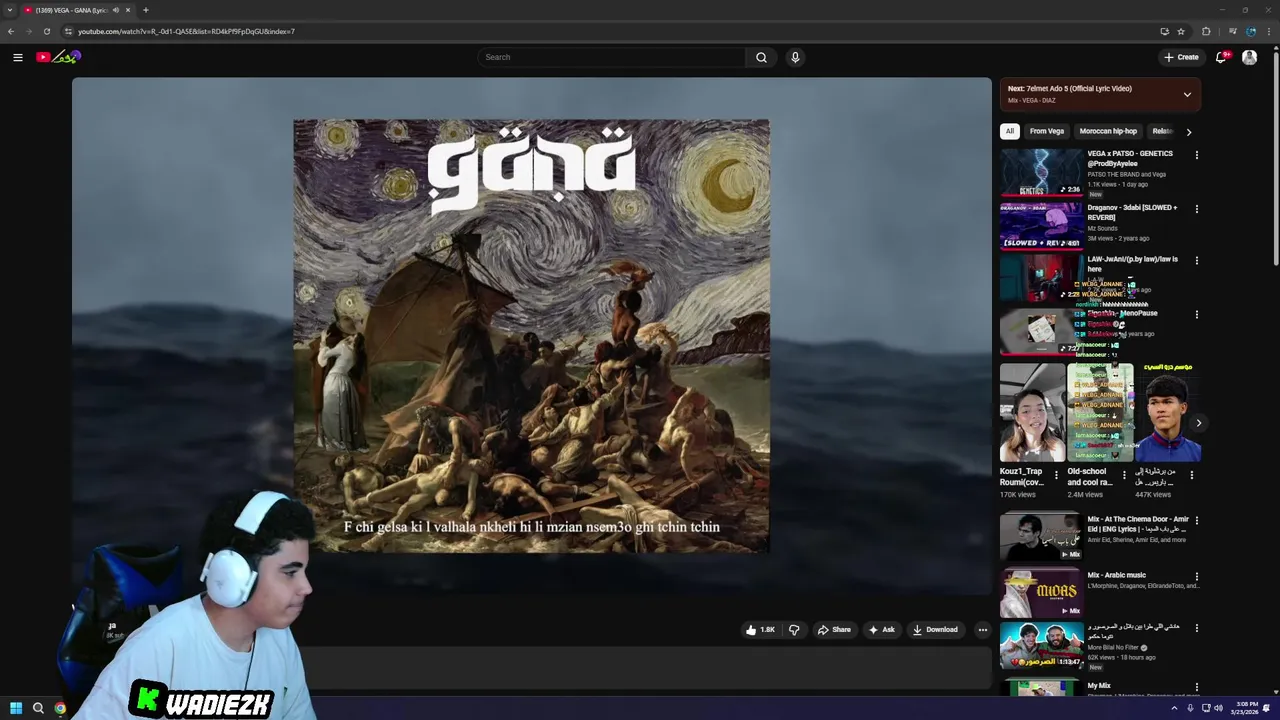Go back with browser back arrow
The image size is (1280, 720).
pyautogui.click(x=11, y=31)
